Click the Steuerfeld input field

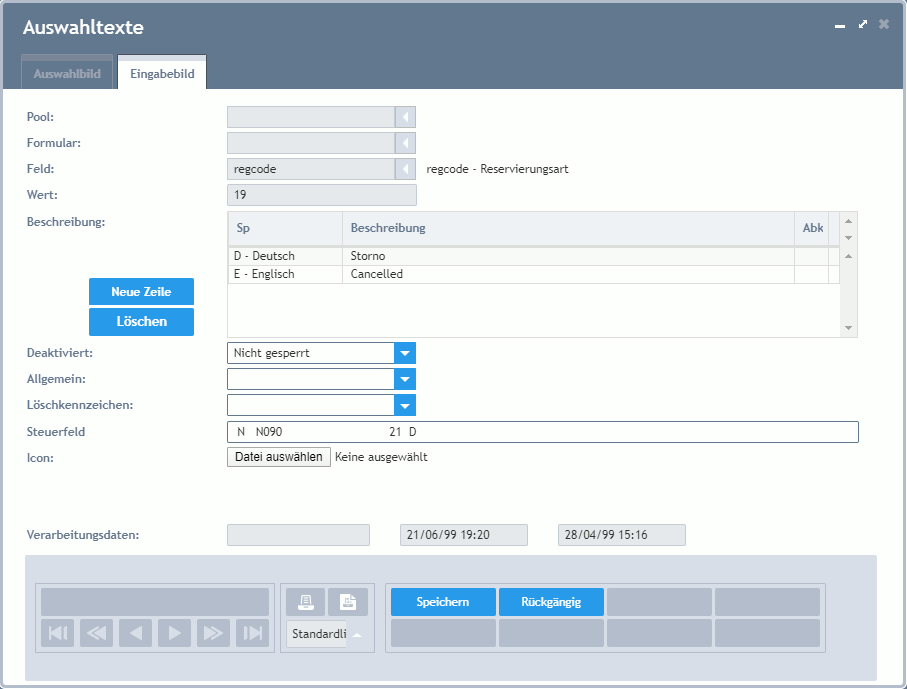coord(543,432)
